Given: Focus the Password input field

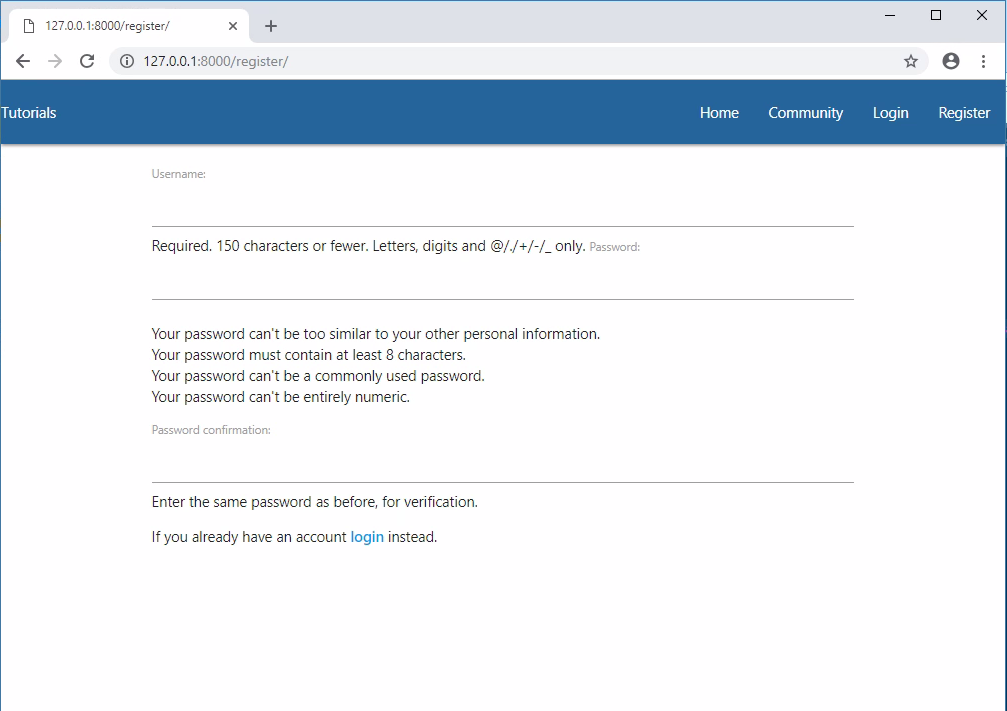Looking at the screenshot, I should point(502,281).
